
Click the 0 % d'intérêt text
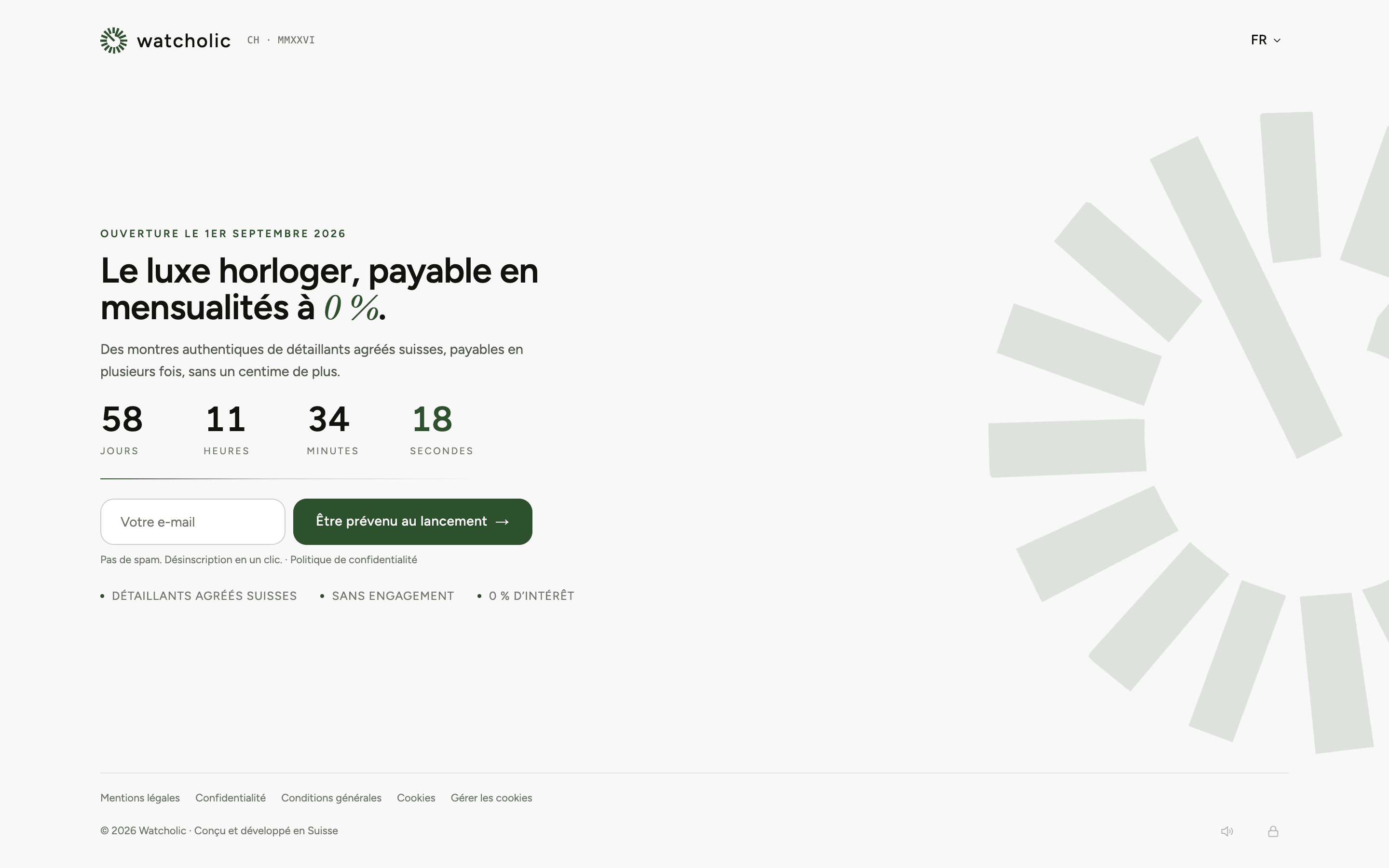[x=531, y=596]
